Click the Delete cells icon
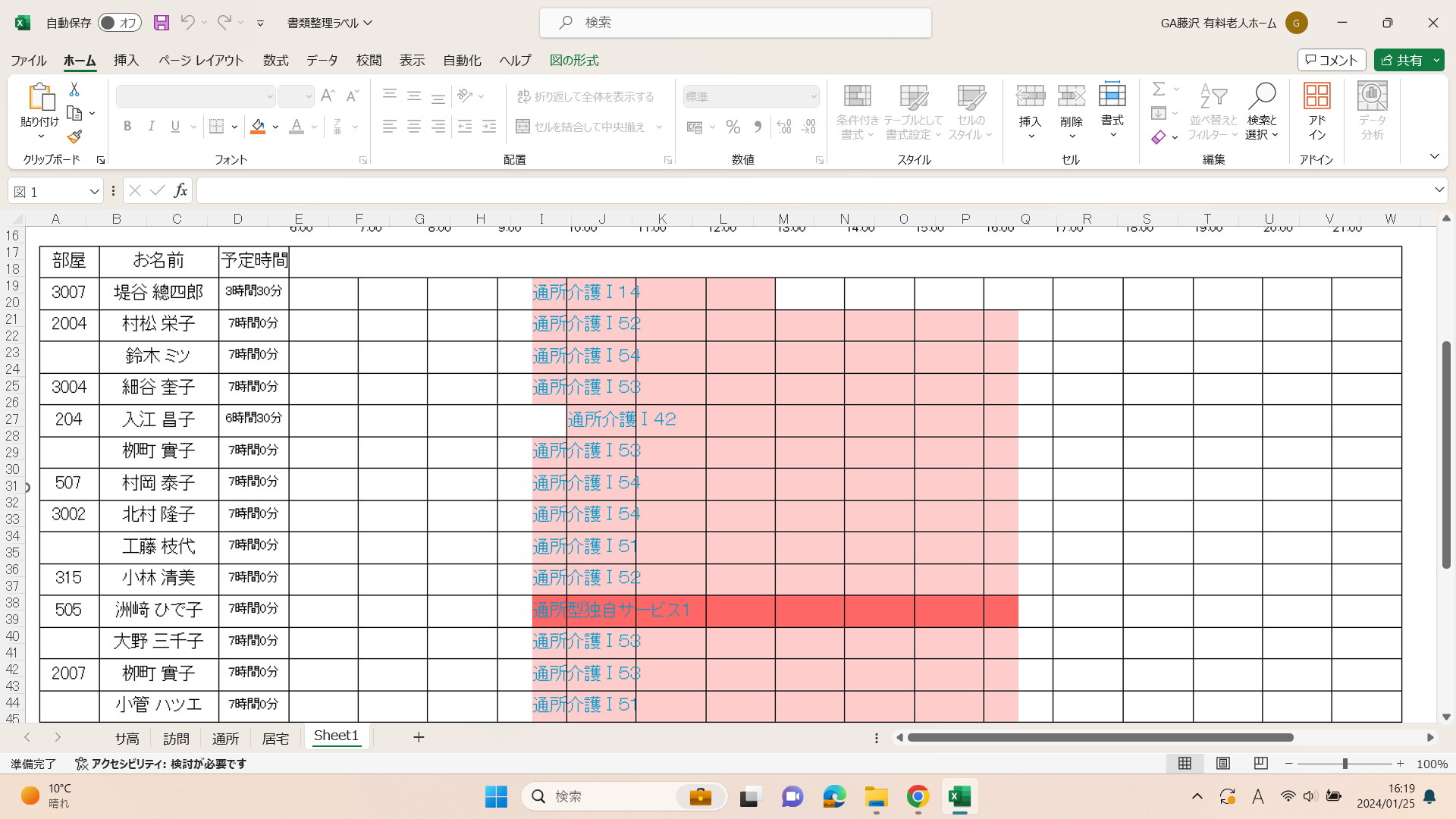 (x=1071, y=96)
